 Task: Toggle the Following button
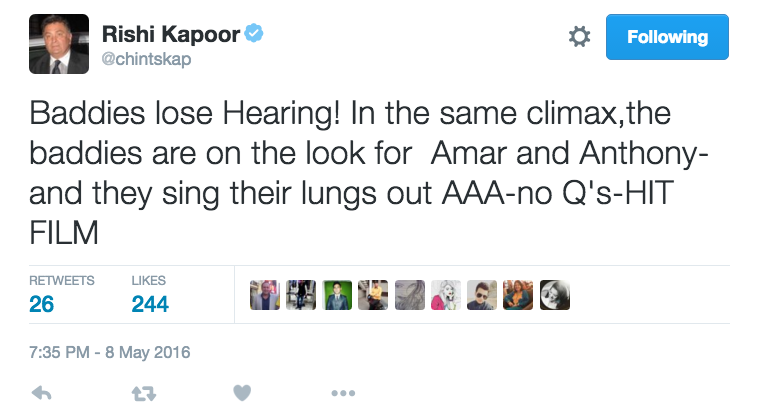click(667, 37)
